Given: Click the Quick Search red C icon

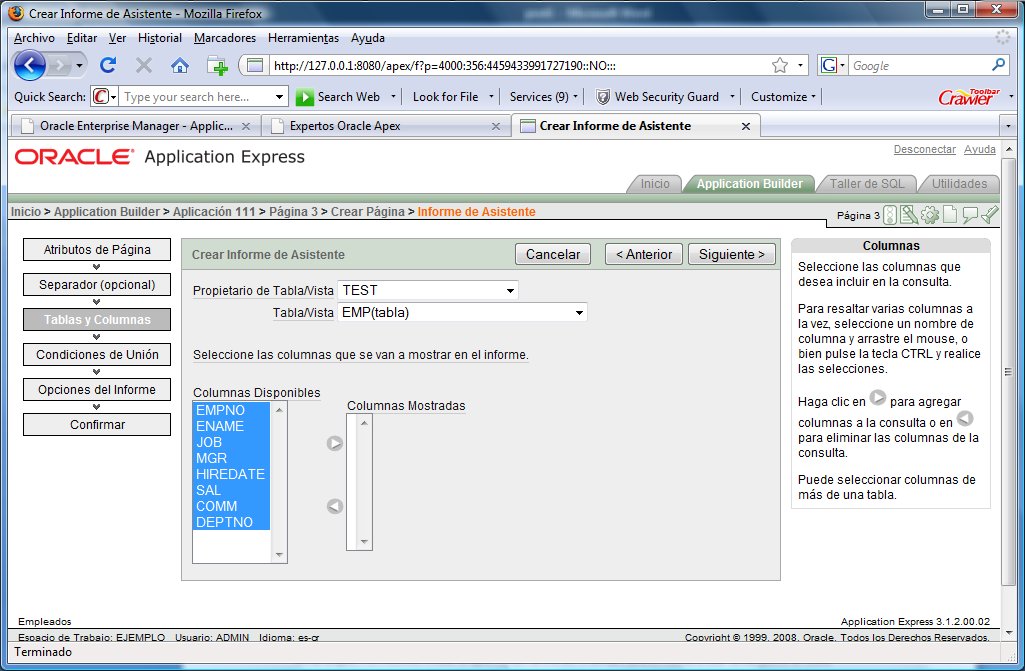Looking at the screenshot, I should click(x=101, y=97).
